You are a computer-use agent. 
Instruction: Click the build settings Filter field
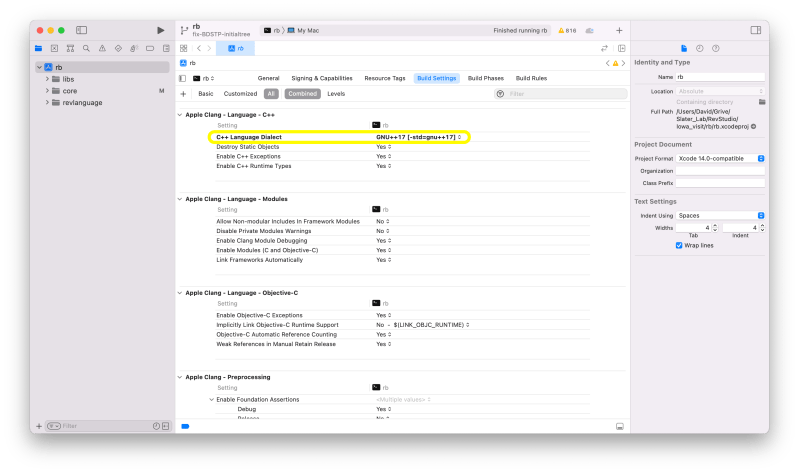[x=561, y=94]
